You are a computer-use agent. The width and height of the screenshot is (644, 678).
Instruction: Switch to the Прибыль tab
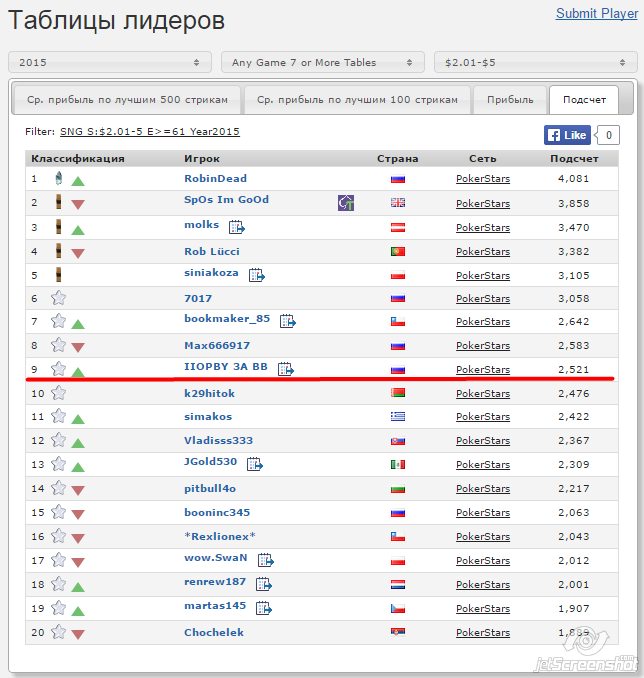click(510, 100)
